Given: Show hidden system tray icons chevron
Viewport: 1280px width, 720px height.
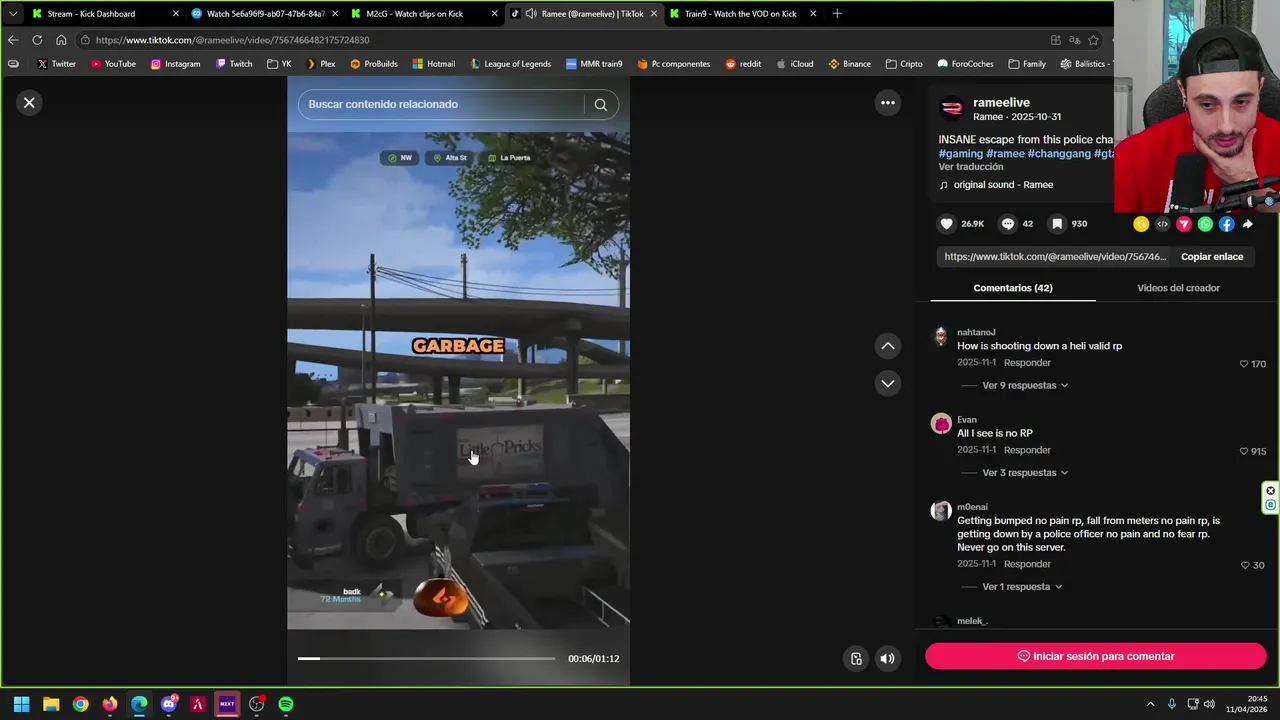Looking at the screenshot, I should [x=1150, y=704].
